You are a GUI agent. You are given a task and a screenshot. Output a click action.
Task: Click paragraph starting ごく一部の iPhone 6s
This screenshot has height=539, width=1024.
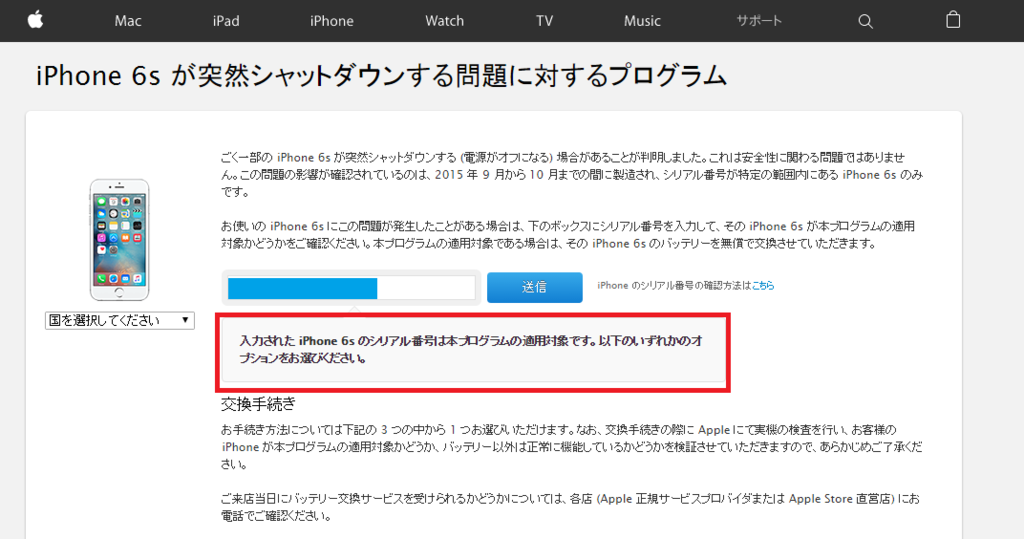click(x=571, y=174)
